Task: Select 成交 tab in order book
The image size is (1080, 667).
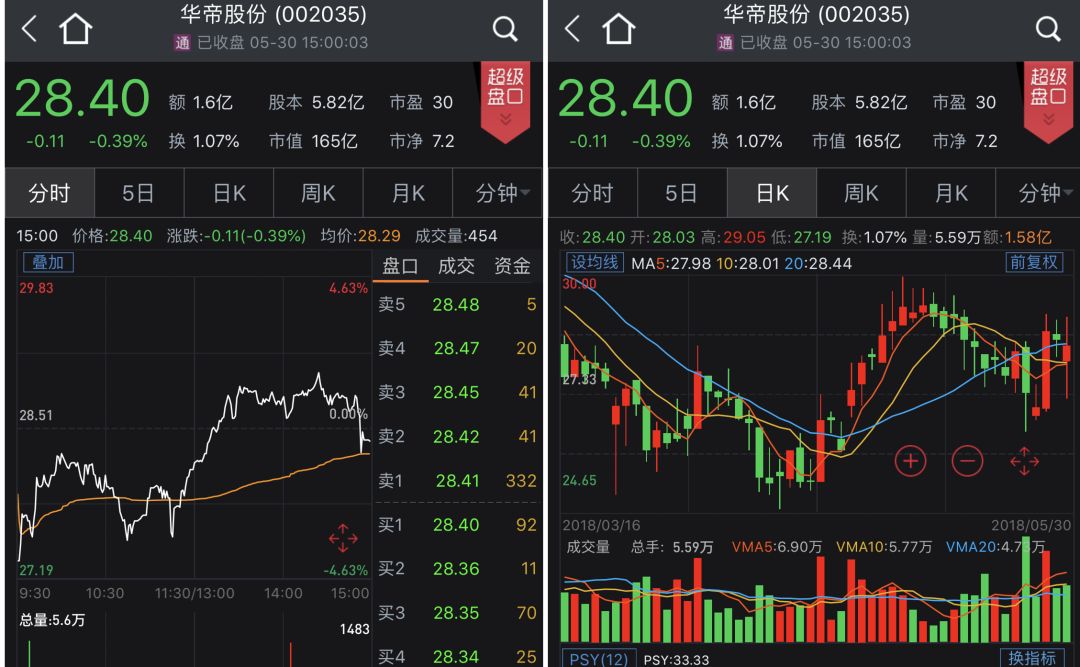Action: click(x=456, y=266)
